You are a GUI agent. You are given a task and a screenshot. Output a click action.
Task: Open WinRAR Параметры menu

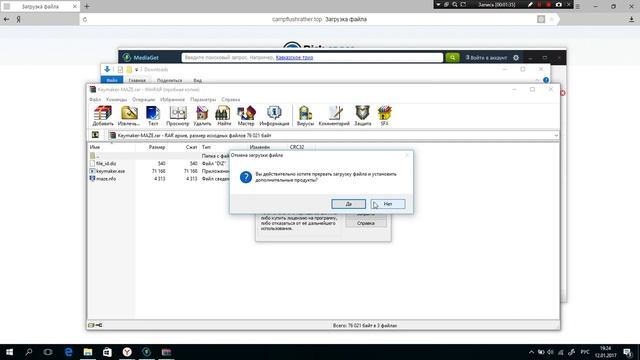click(203, 100)
